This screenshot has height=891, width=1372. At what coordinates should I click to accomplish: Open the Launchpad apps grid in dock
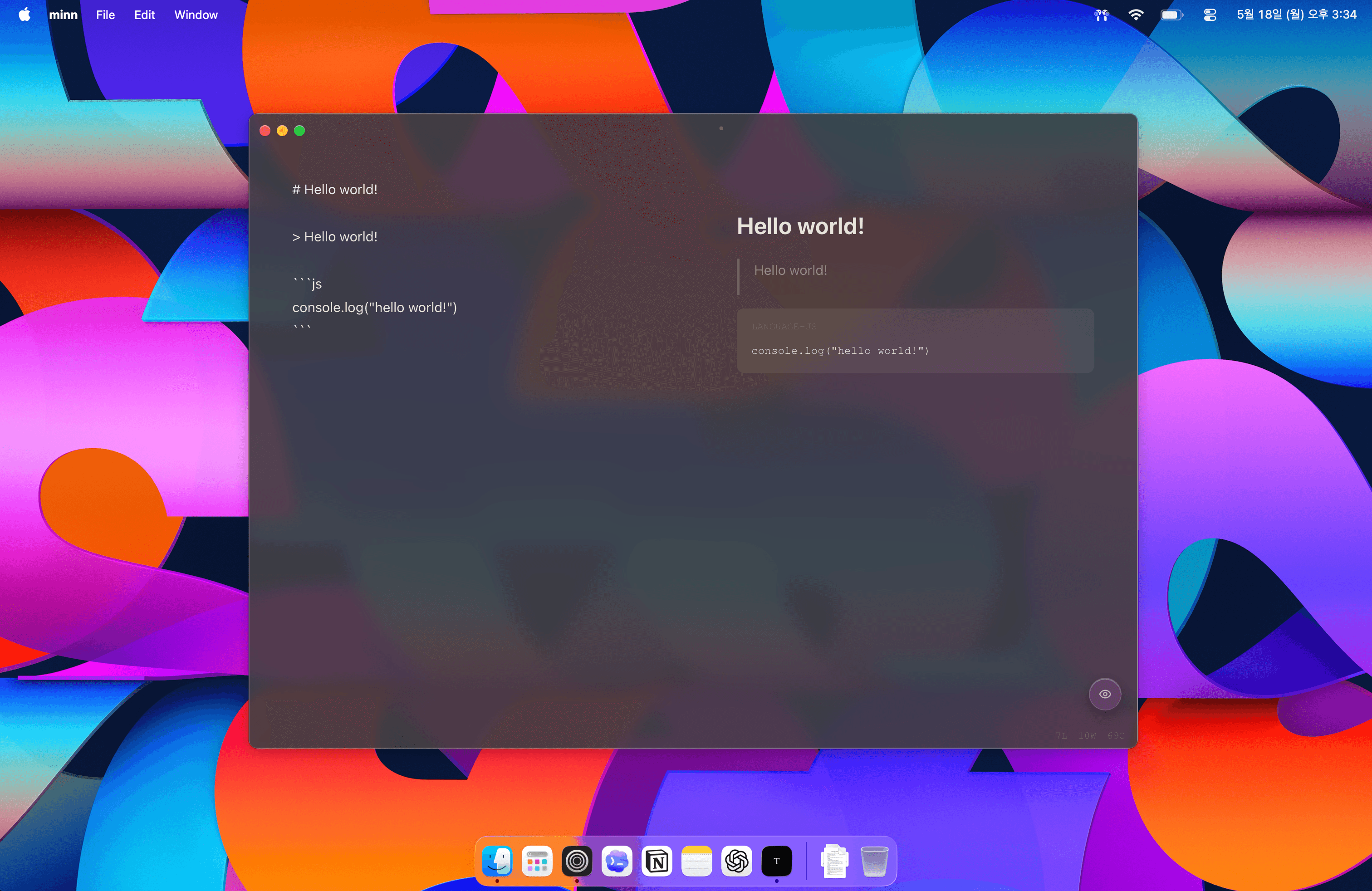point(537,861)
